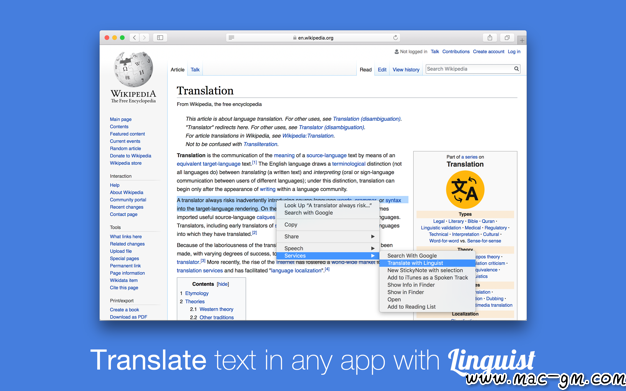
Task: Expand the Share submenu
Action: point(327,236)
